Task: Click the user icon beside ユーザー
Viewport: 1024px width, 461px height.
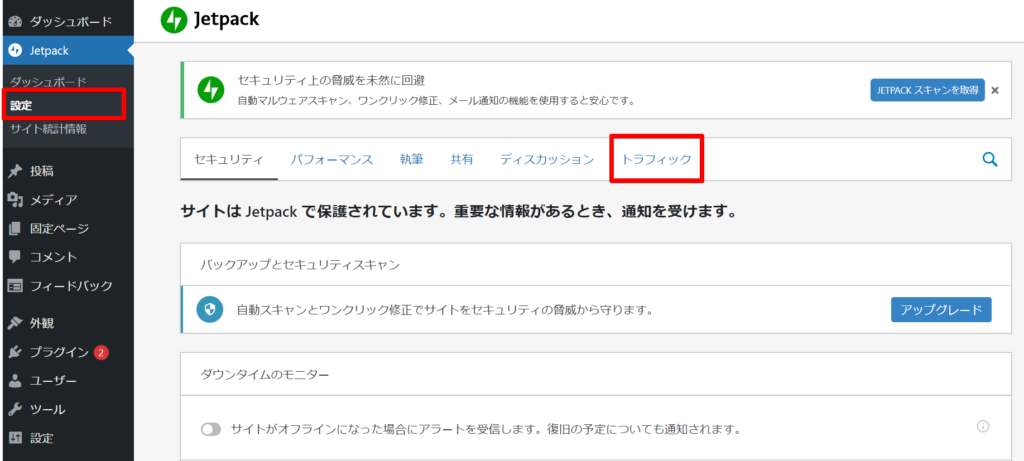Action: click(x=15, y=381)
